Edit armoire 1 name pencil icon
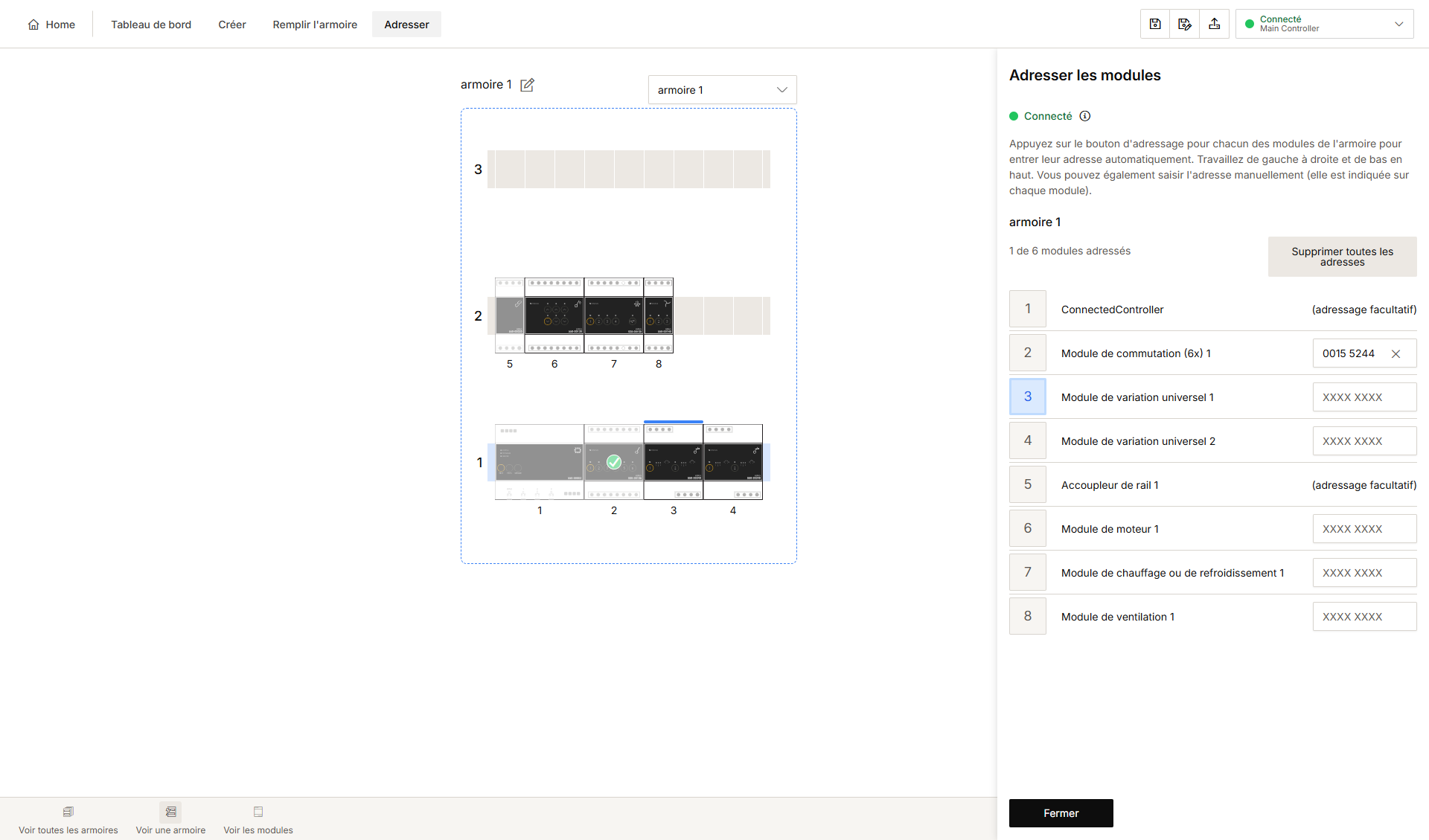The width and height of the screenshot is (1429, 840). click(527, 85)
